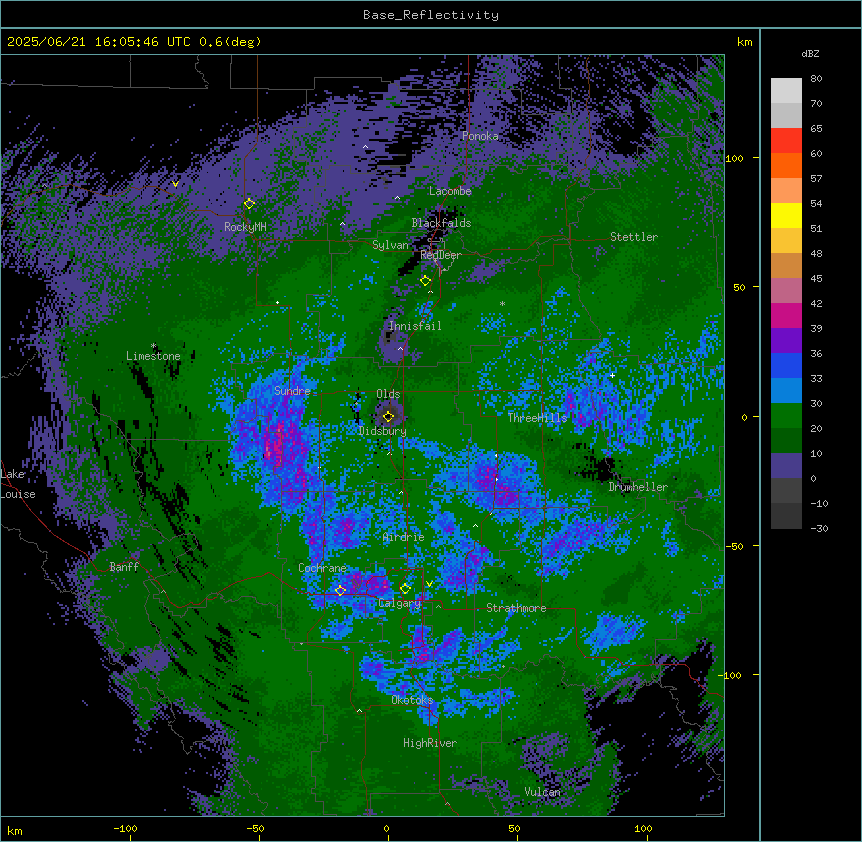Click the Lacombe city label
The height and width of the screenshot is (842, 862).
450,191
